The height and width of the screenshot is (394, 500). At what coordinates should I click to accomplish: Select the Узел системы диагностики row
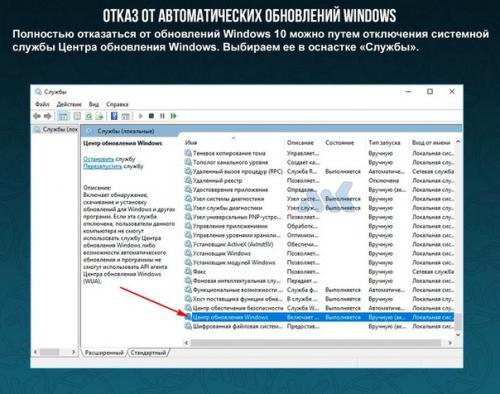(x=319, y=199)
